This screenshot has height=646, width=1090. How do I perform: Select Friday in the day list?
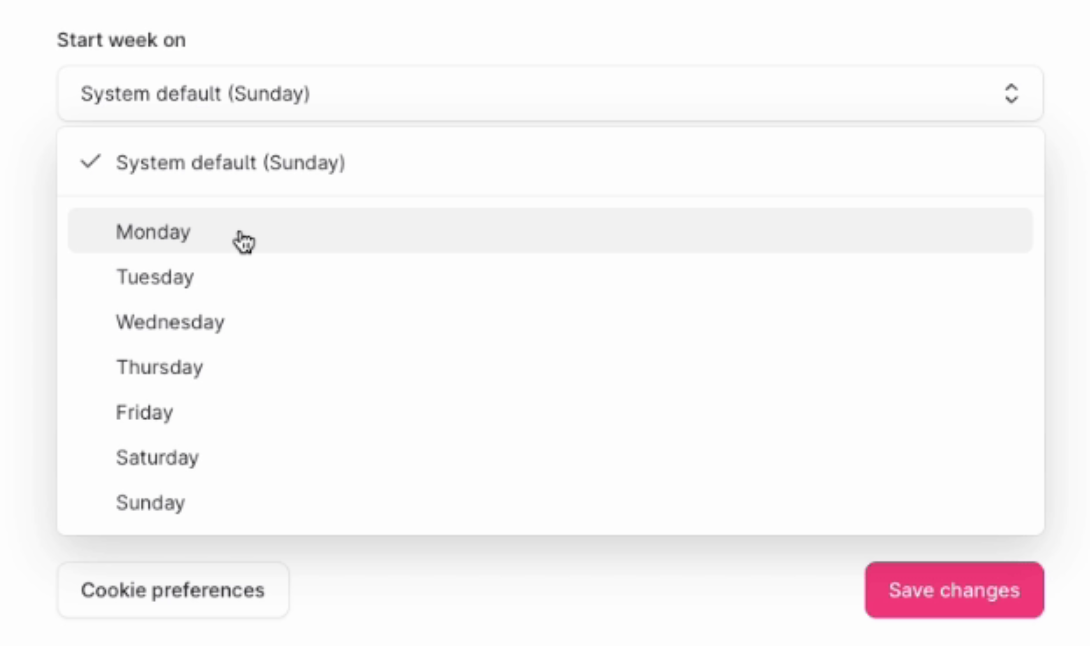pos(144,412)
